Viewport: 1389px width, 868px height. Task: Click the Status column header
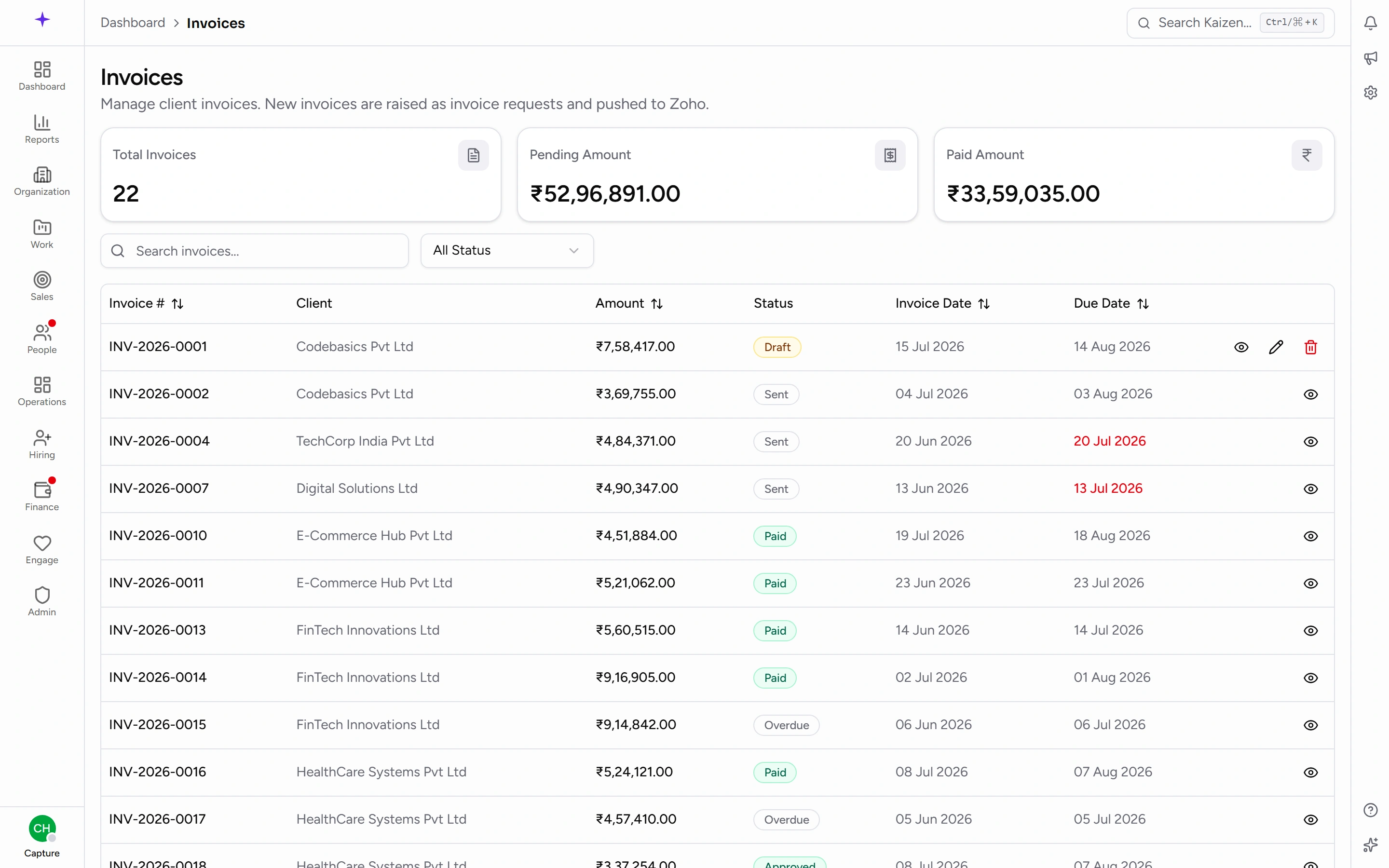point(773,303)
